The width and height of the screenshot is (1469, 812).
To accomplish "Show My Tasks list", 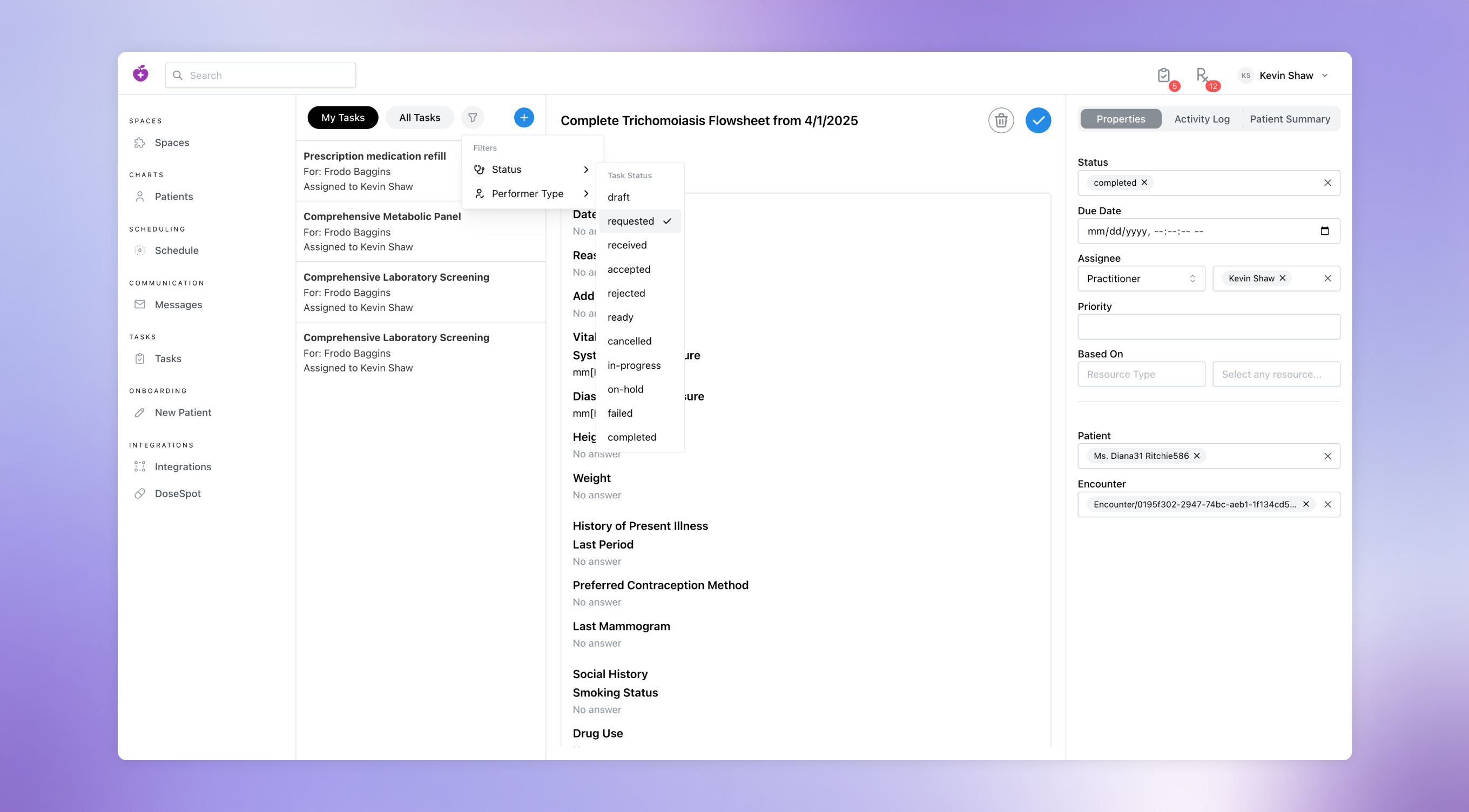I will [x=343, y=118].
